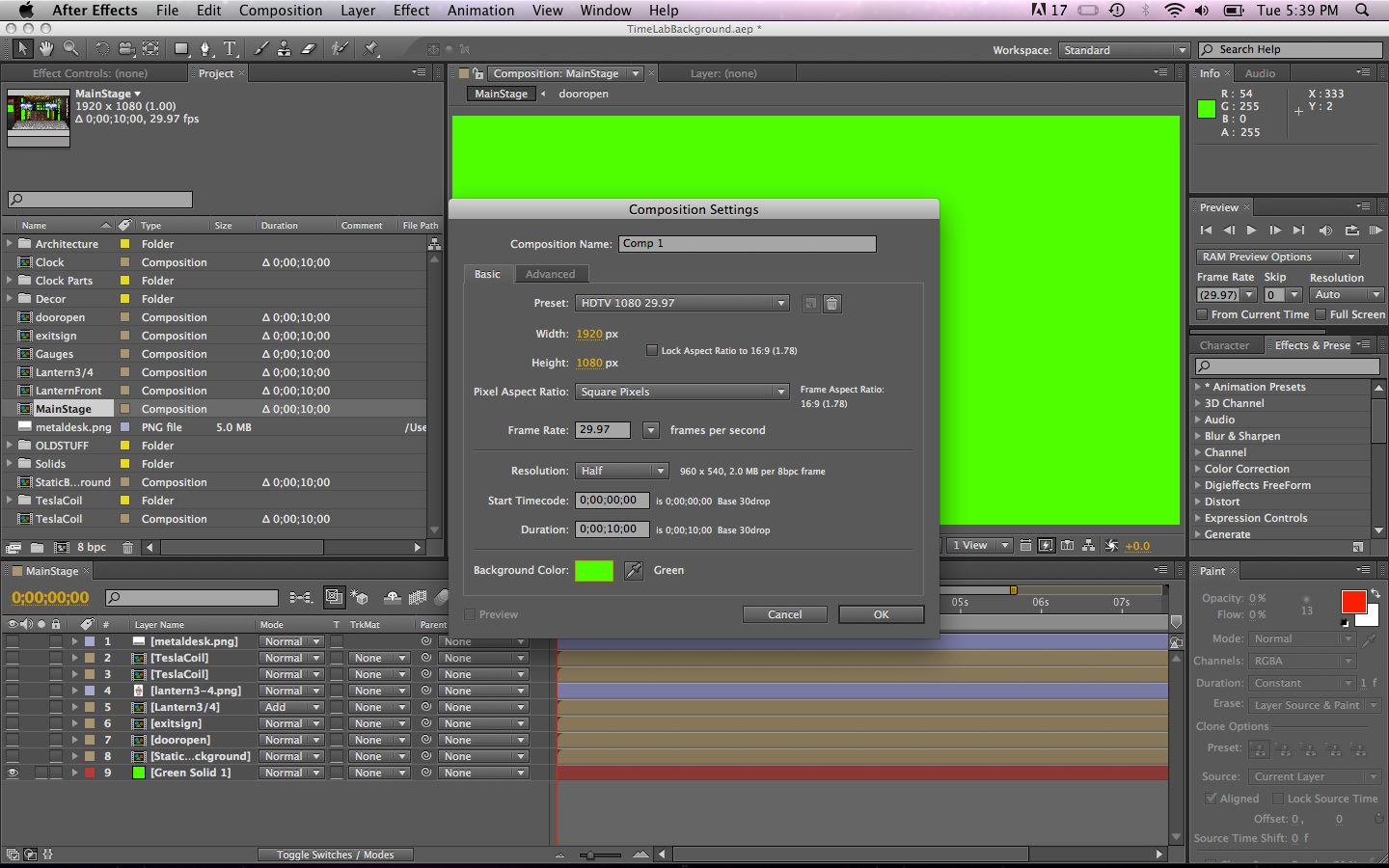The width and height of the screenshot is (1389, 868).
Task: Select the Roto Brush tool
Action: pos(340,48)
